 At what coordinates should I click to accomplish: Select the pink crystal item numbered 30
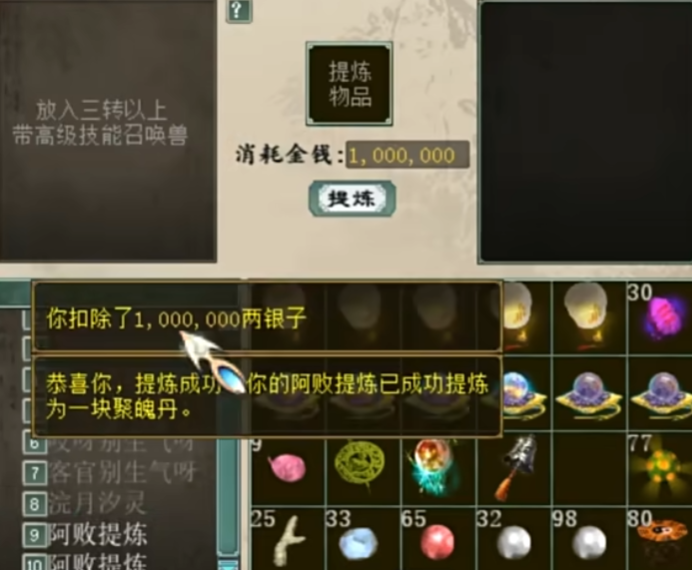click(x=659, y=317)
